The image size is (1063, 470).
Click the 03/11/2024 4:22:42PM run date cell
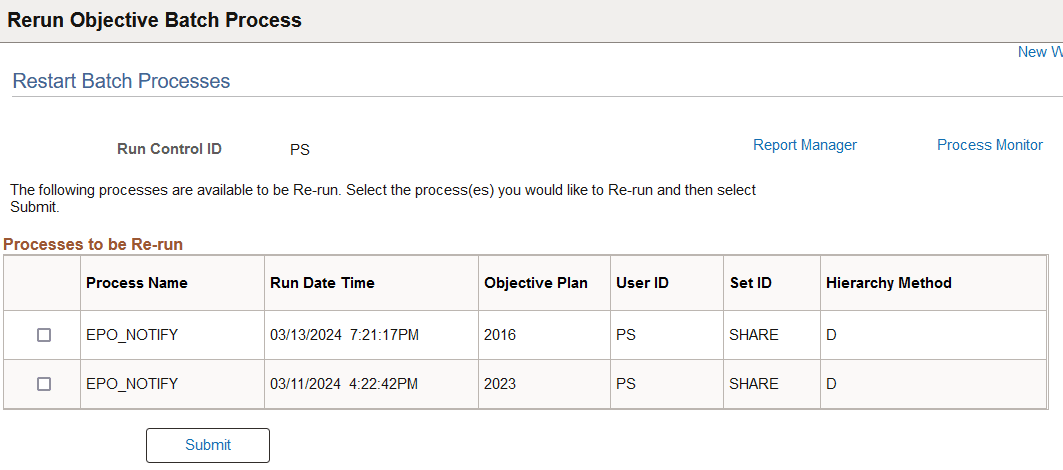pyautogui.click(x=344, y=384)
